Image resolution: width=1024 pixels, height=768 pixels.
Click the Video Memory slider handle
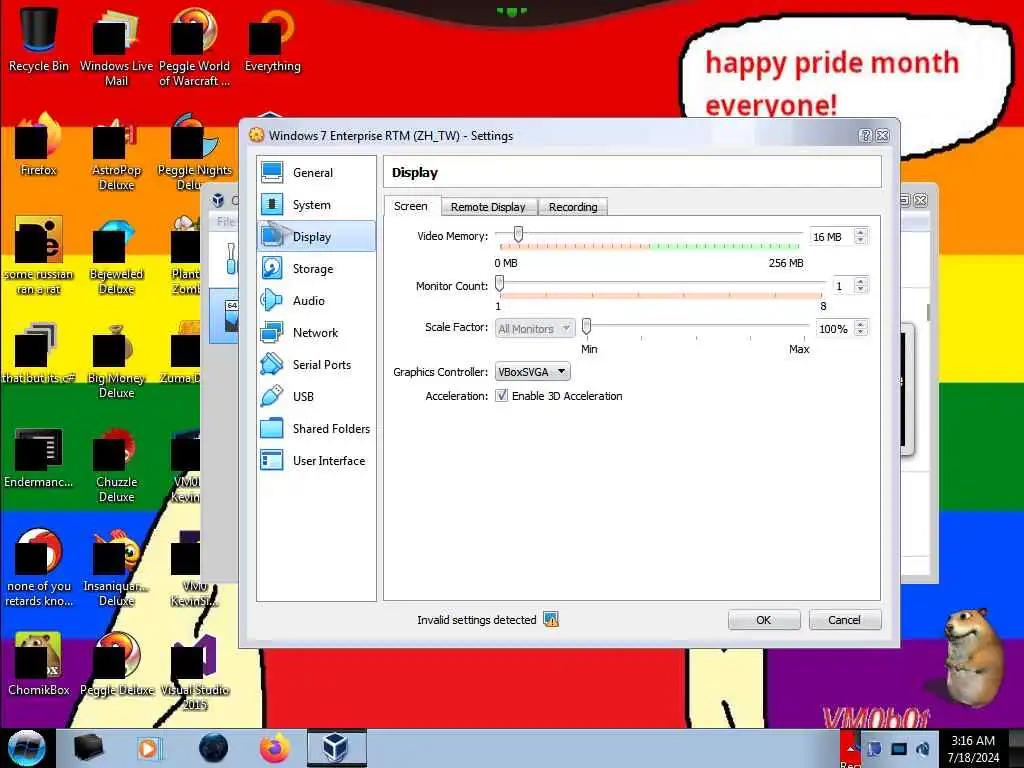coord(518,234)
